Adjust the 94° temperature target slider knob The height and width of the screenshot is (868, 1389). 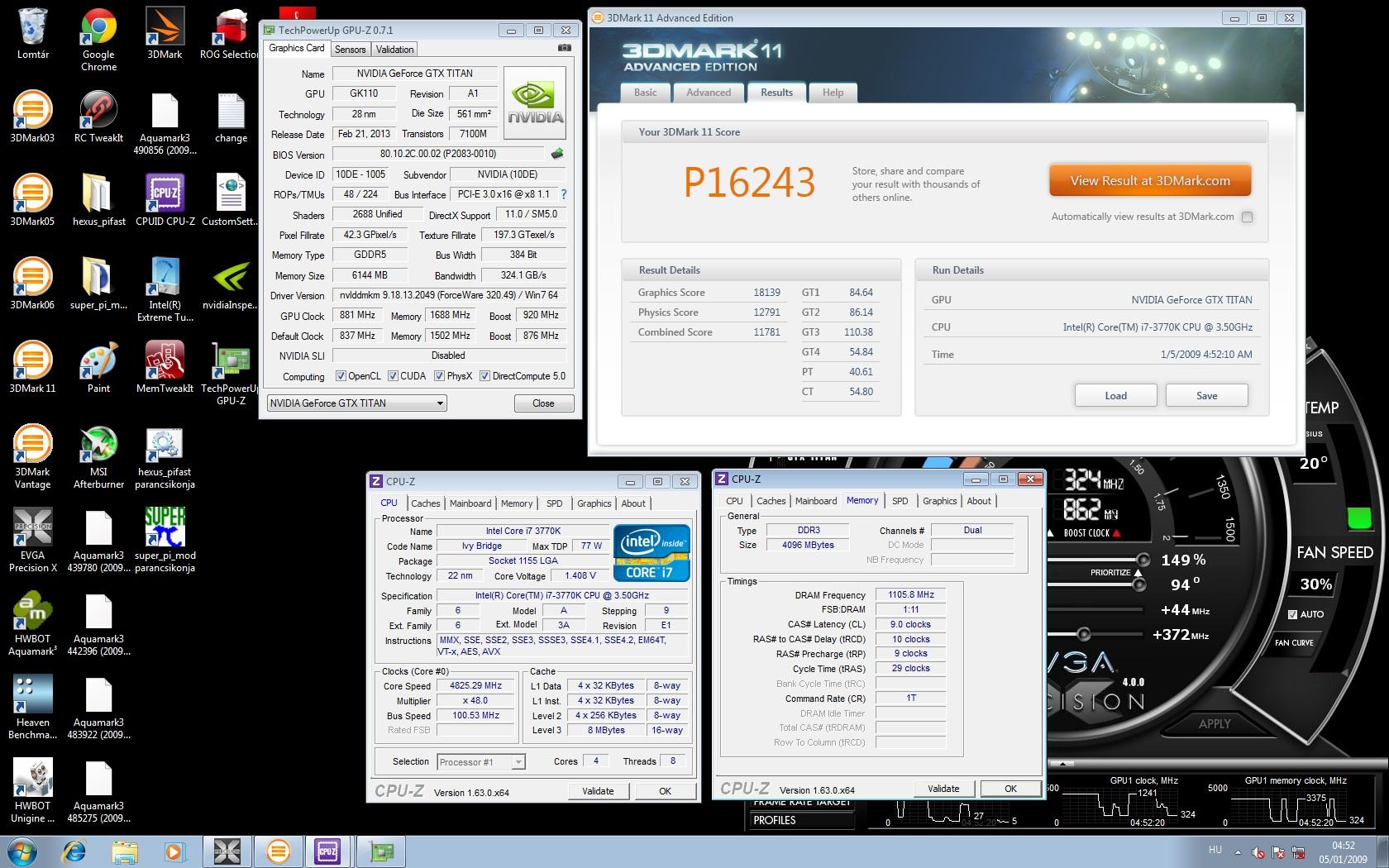click(x=1140, y=584)
